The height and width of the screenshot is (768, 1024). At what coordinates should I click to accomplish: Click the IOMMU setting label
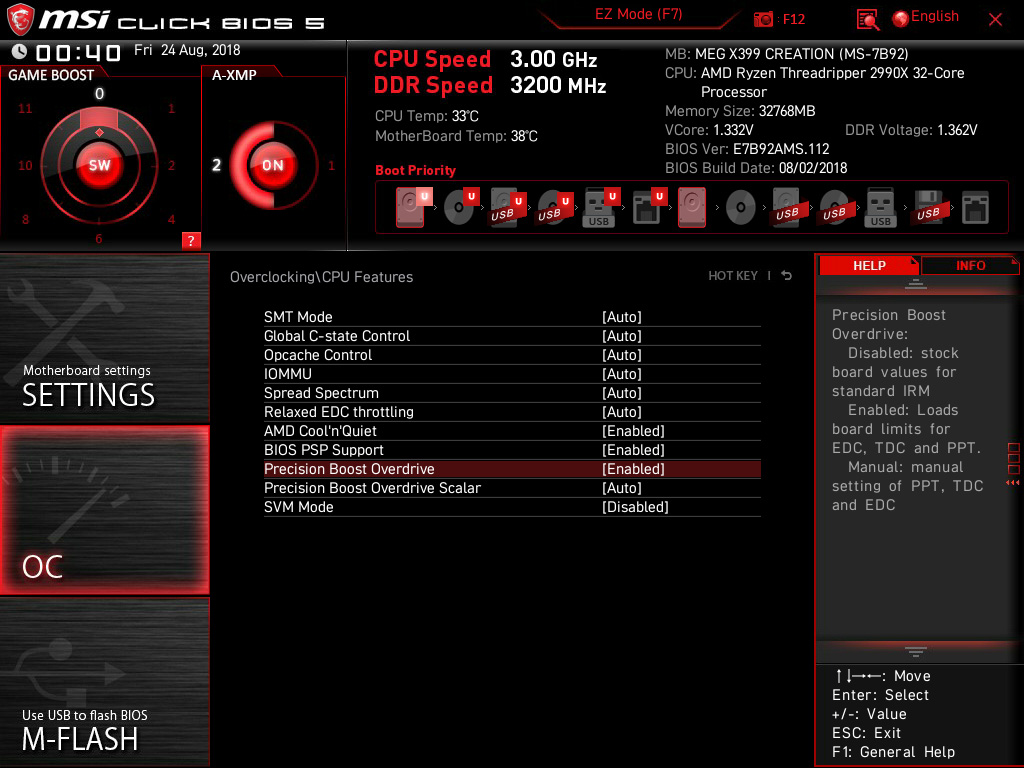(x=288, y=374)
